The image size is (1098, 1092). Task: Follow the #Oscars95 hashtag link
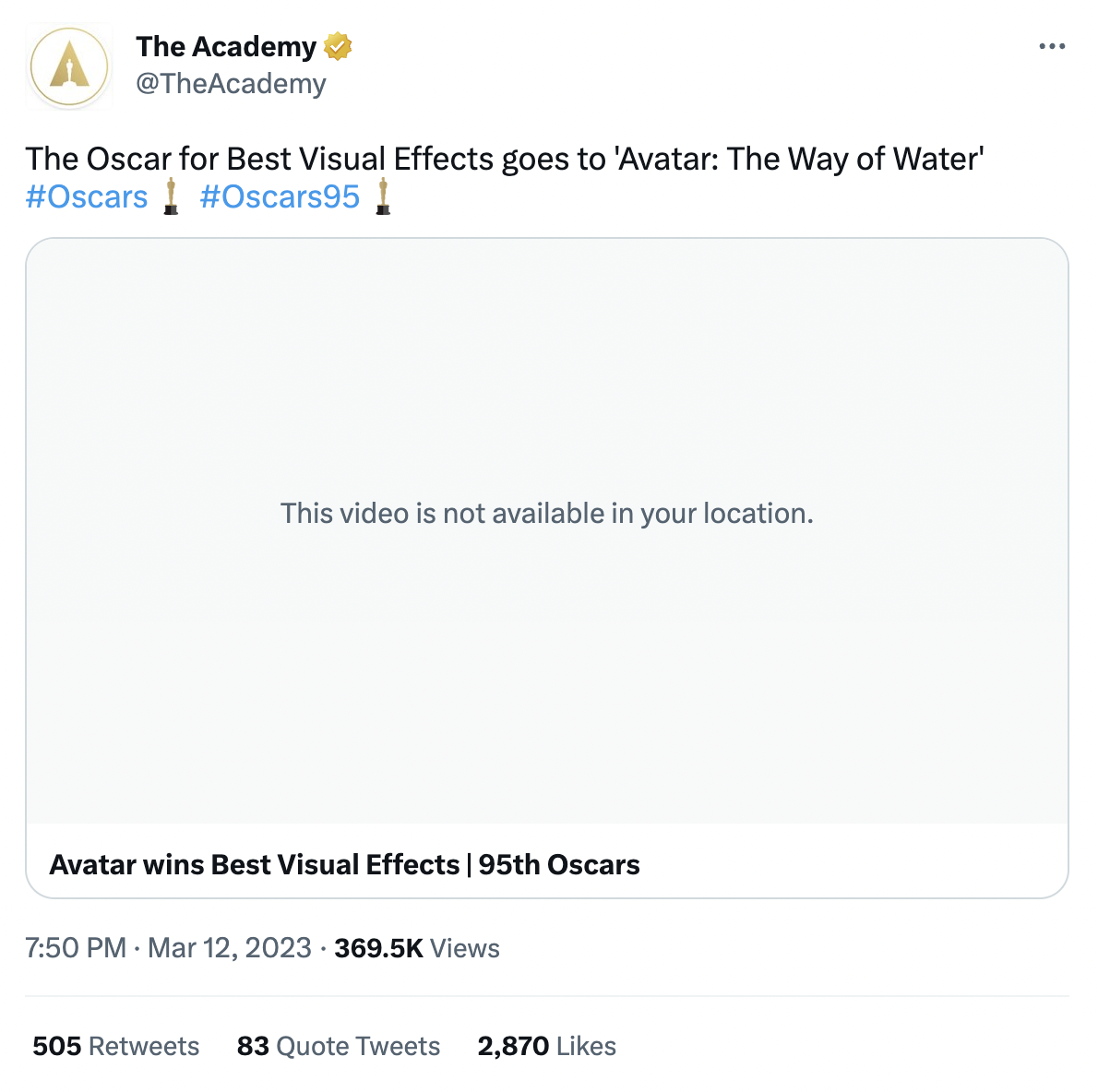pos(280,197)
